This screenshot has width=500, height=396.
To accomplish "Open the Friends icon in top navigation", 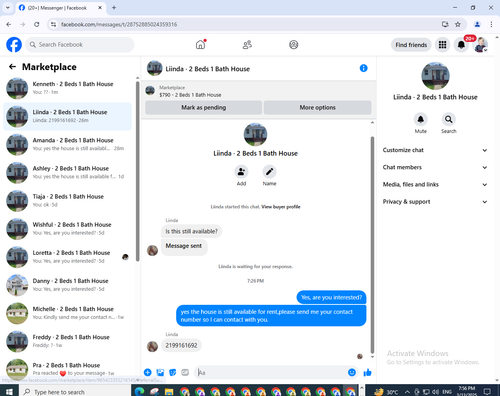I will point(247,44).
